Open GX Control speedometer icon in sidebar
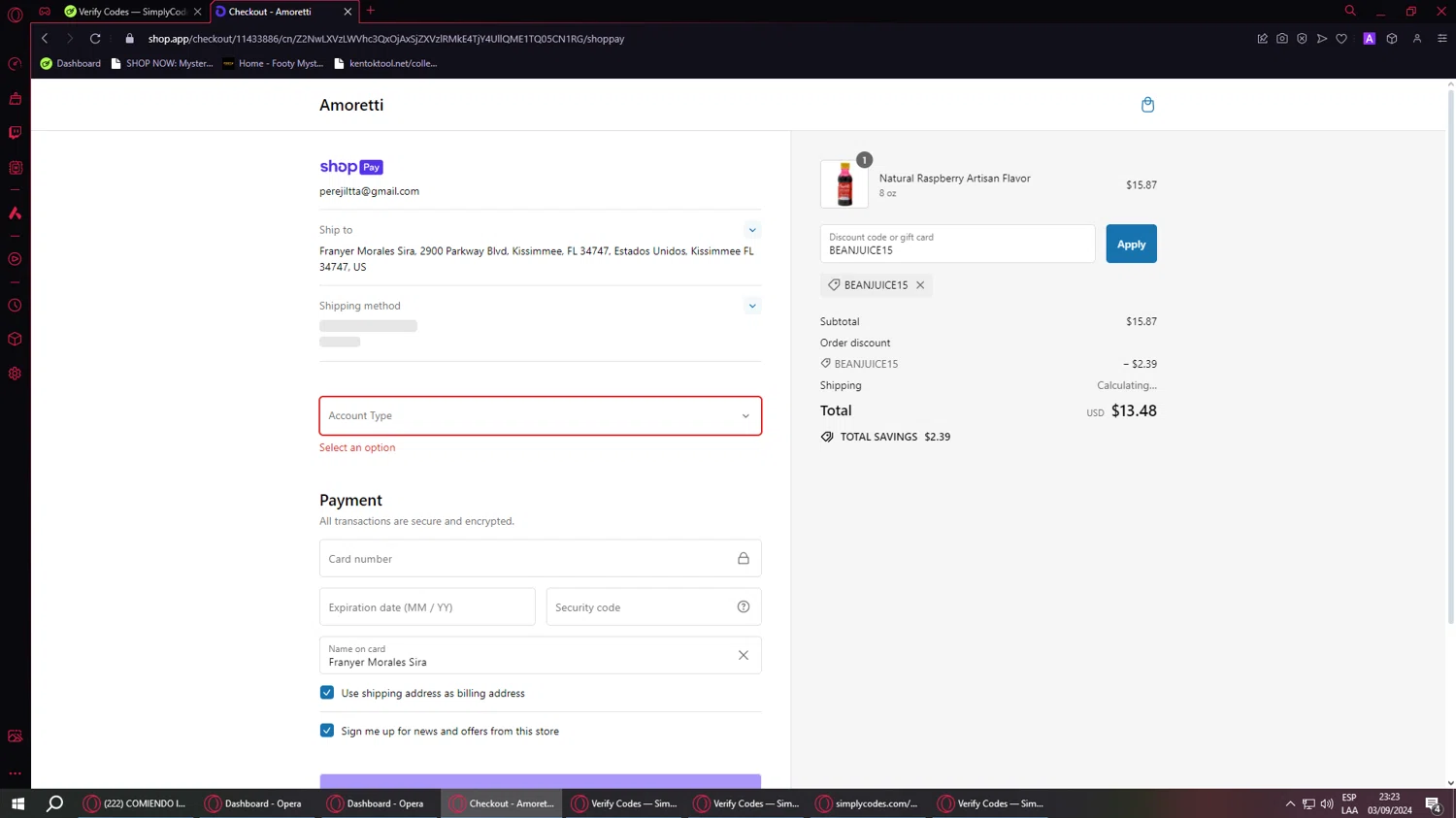 pyautogui.click(x=15, y=64)
